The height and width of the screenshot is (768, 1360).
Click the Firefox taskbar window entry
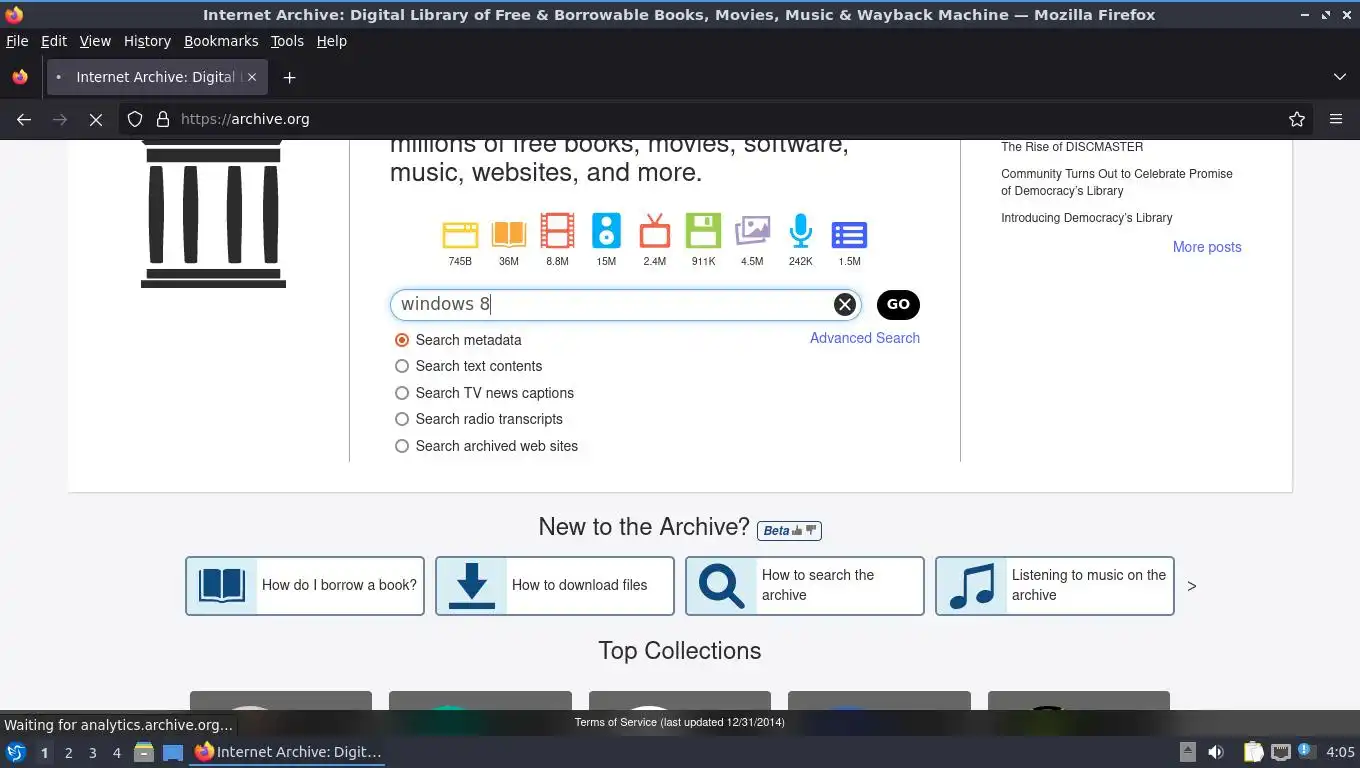point(288,752)
